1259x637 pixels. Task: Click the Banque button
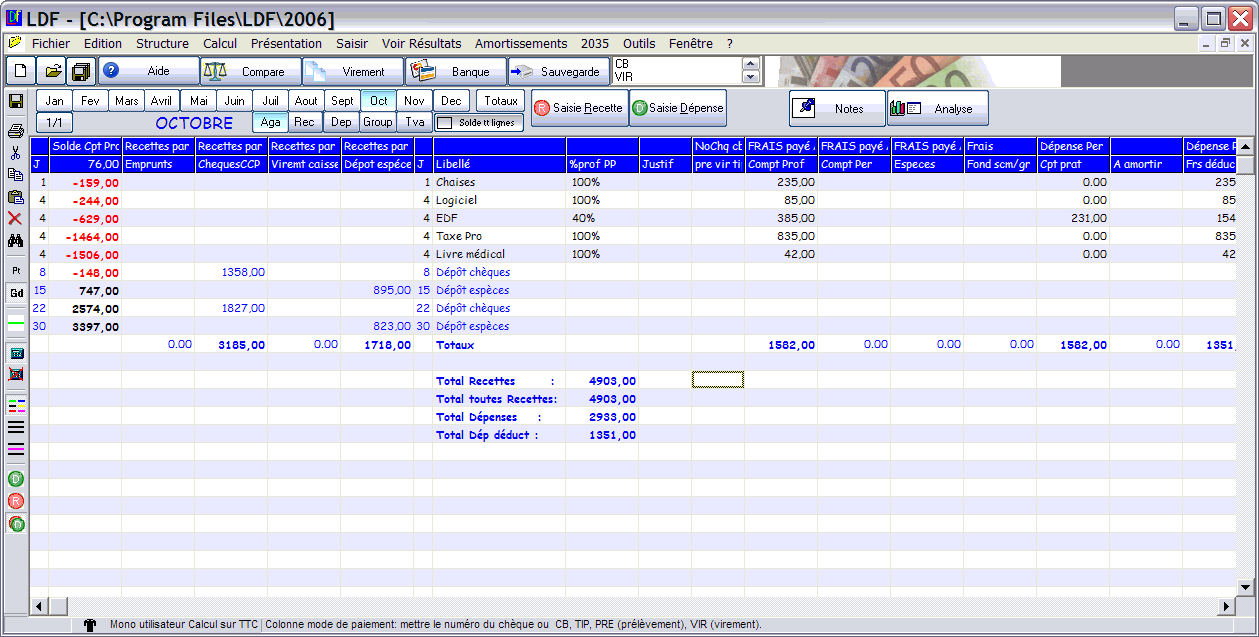[x=456, y=71]
